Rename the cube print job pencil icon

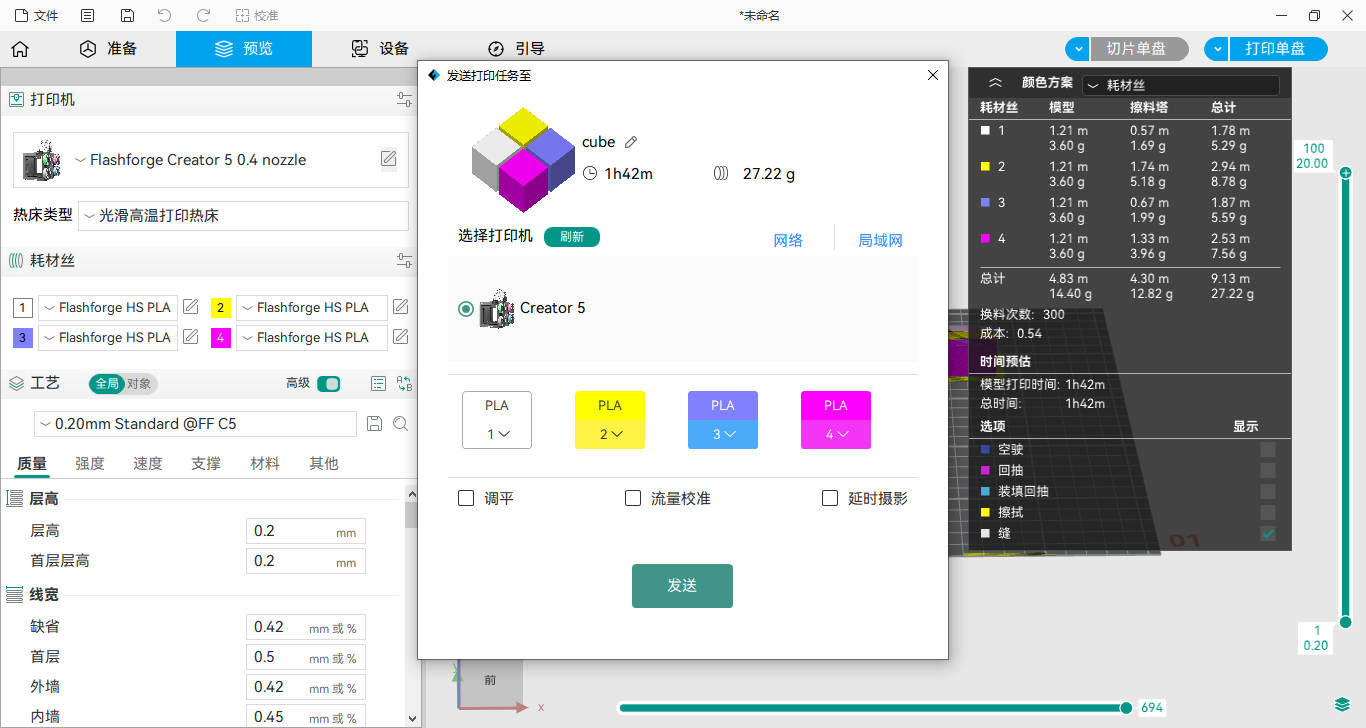pos(631,142)
